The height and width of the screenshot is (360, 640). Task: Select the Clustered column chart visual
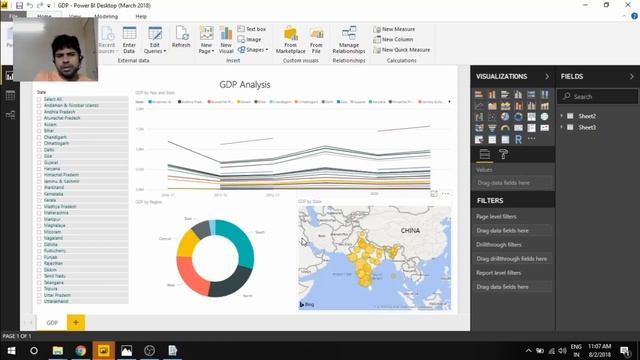click(518, 94)
